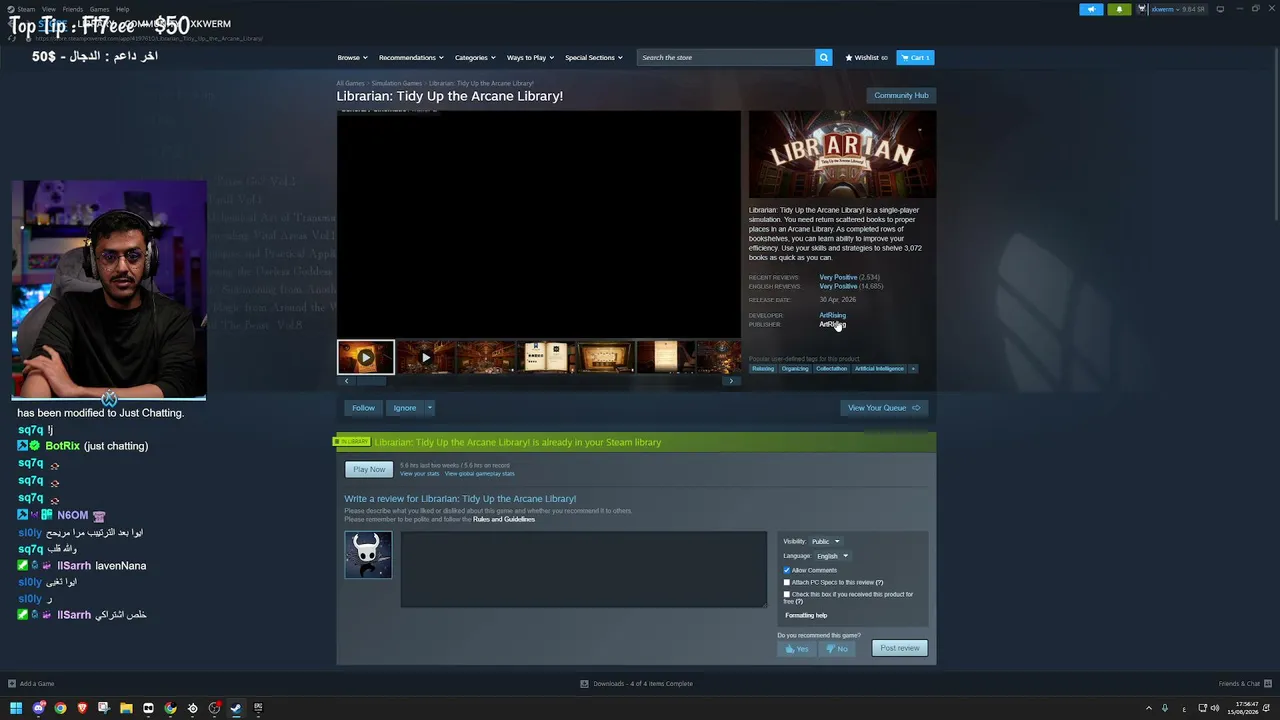Open the Help menu
Image resolution: width=1280 pixels, height=720 pixels.
point(122,9)
